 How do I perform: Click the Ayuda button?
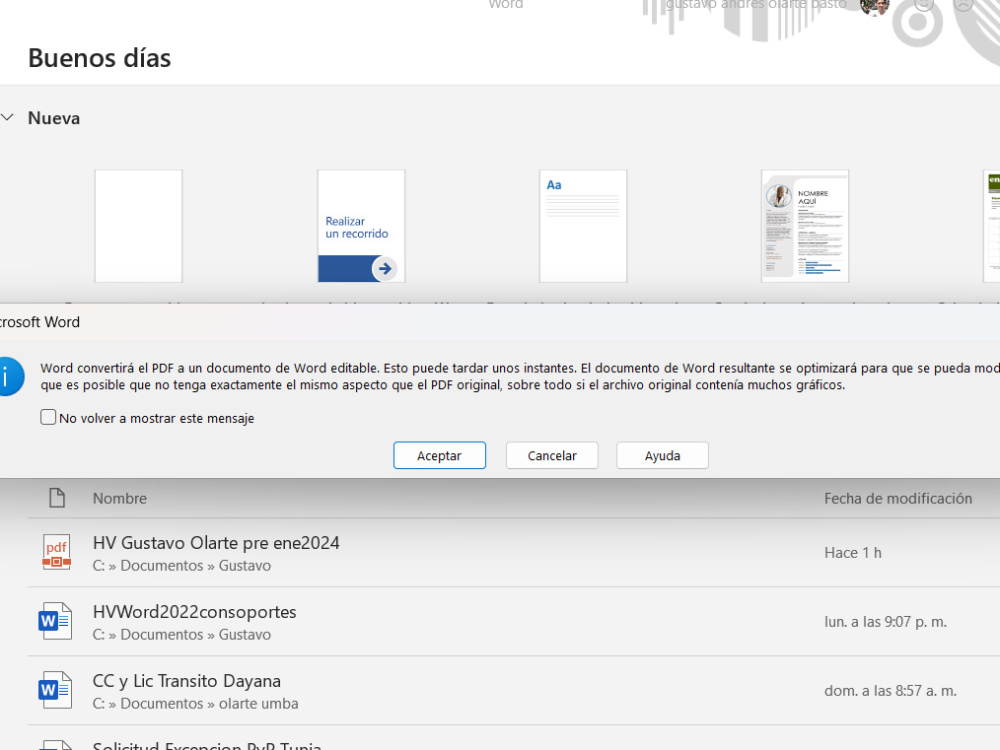click(x=662, y=455)
